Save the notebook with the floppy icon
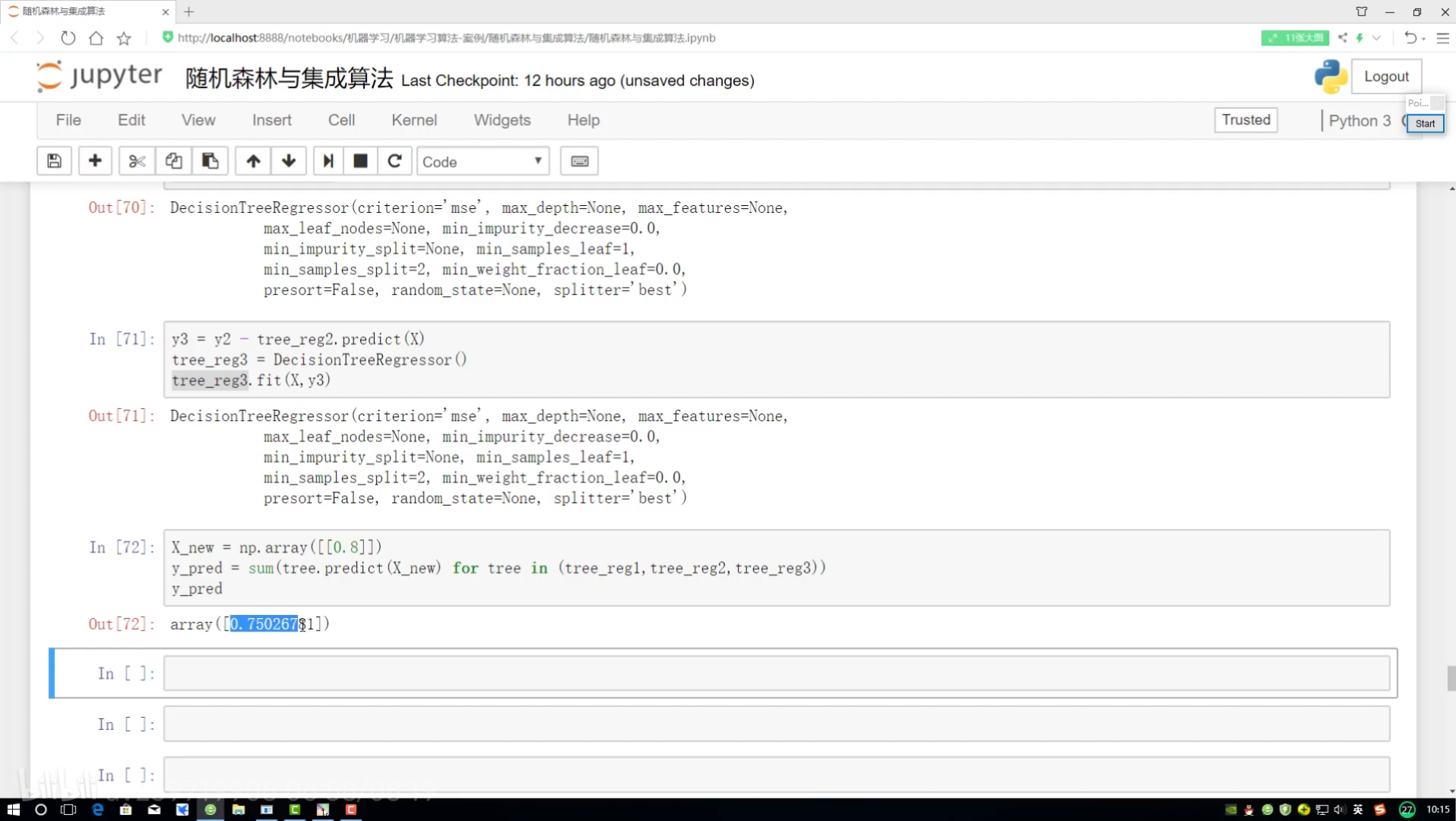Viewport: 1456px width, 821px height. tap(54, 161)
